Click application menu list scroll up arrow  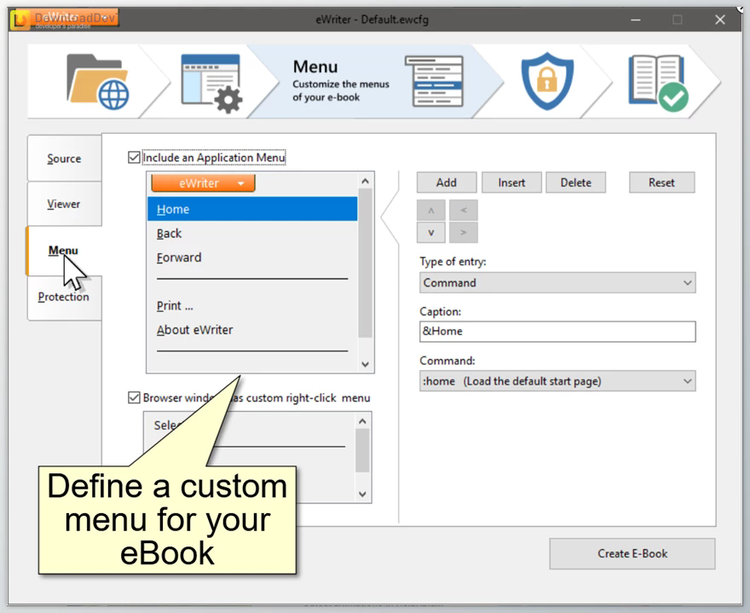click(x=365, y=181)
